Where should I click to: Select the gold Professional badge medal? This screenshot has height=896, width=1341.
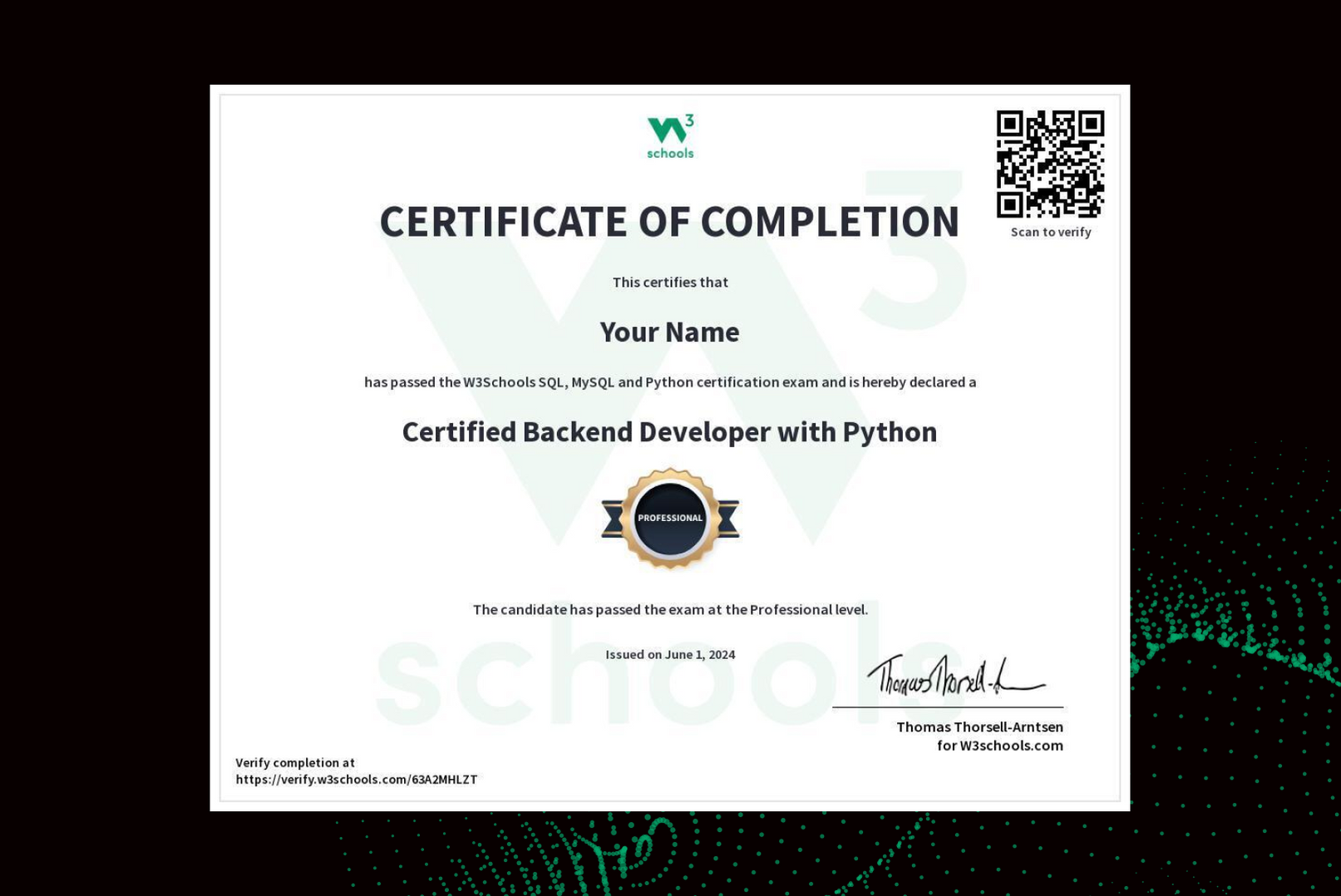pos(670,519)
